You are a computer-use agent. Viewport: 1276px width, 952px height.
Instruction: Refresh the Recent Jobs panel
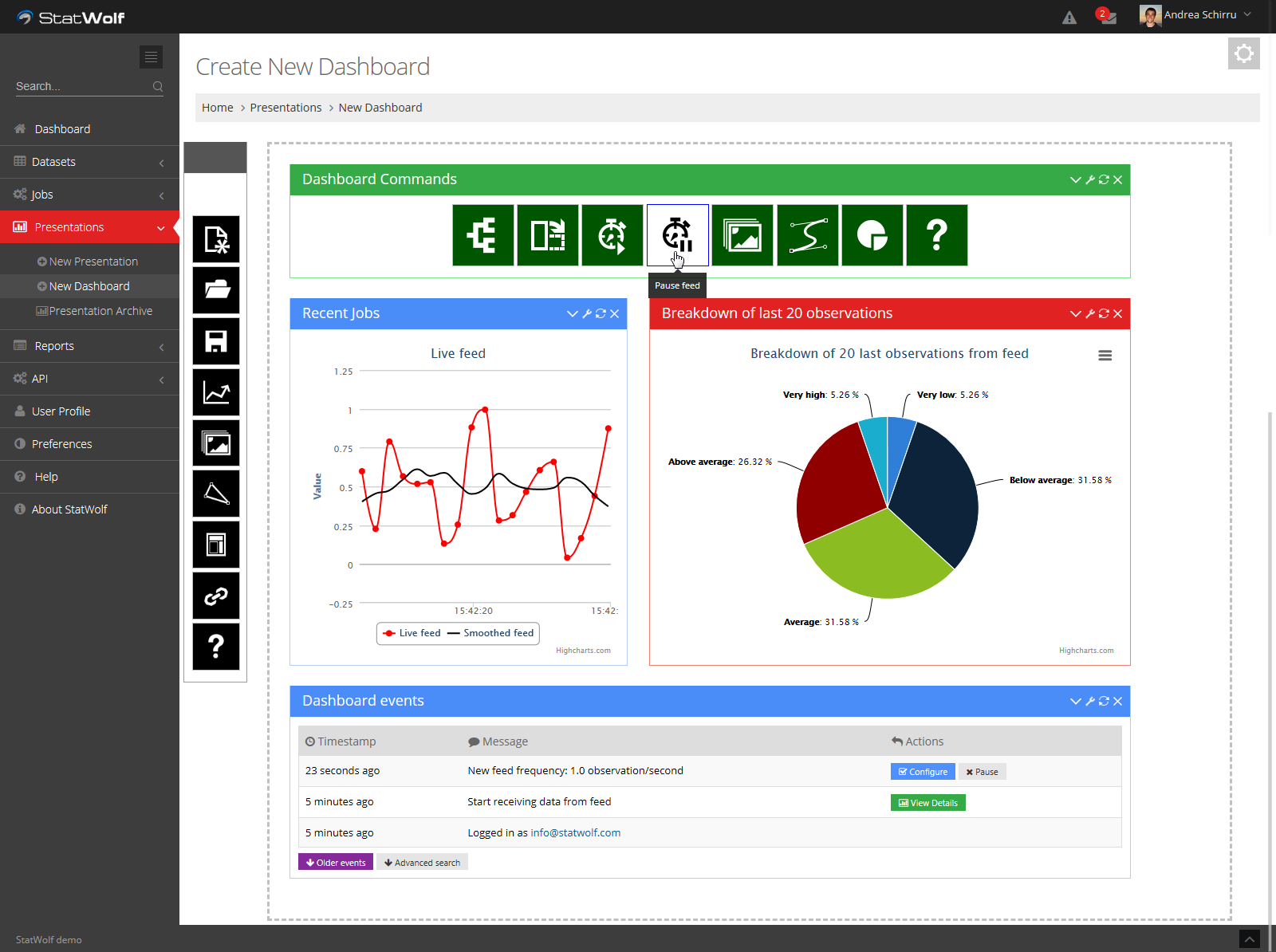pos(601,314)
